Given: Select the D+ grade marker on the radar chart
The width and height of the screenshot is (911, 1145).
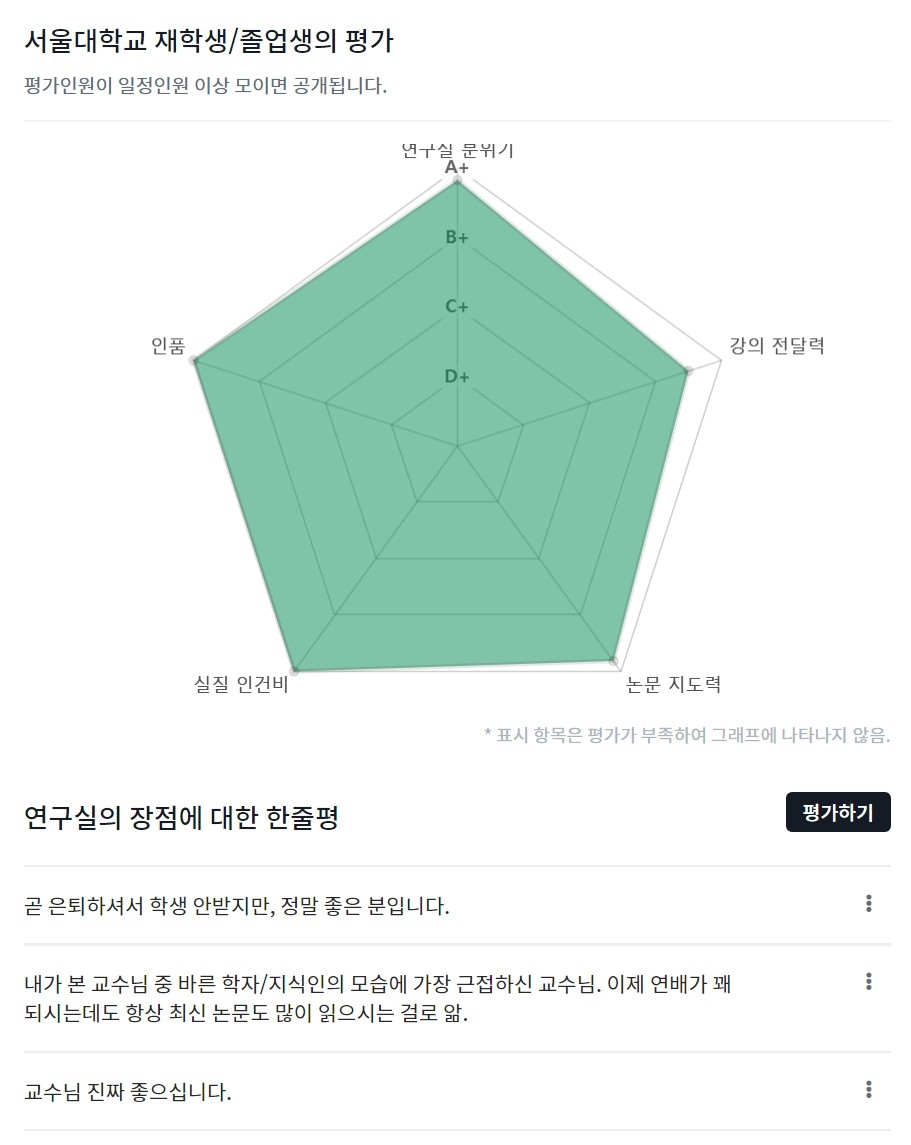Looking at the screenshot, I should point(459,374).
